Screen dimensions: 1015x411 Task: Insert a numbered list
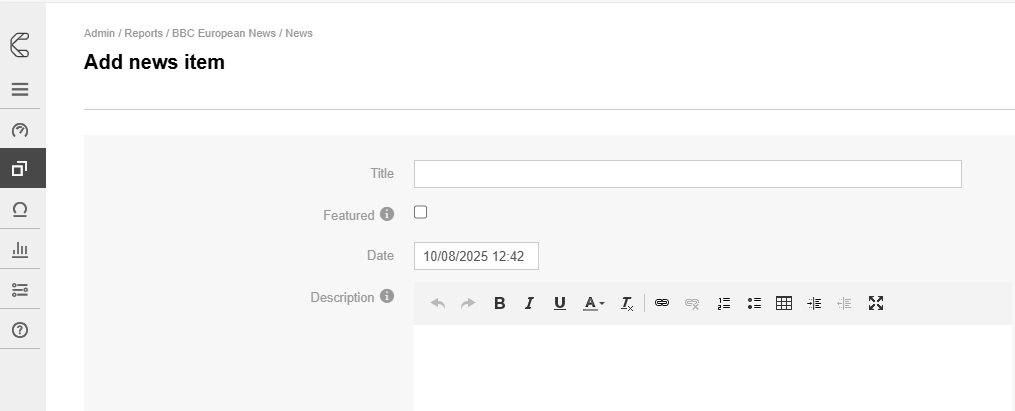(x=724, y=304)
